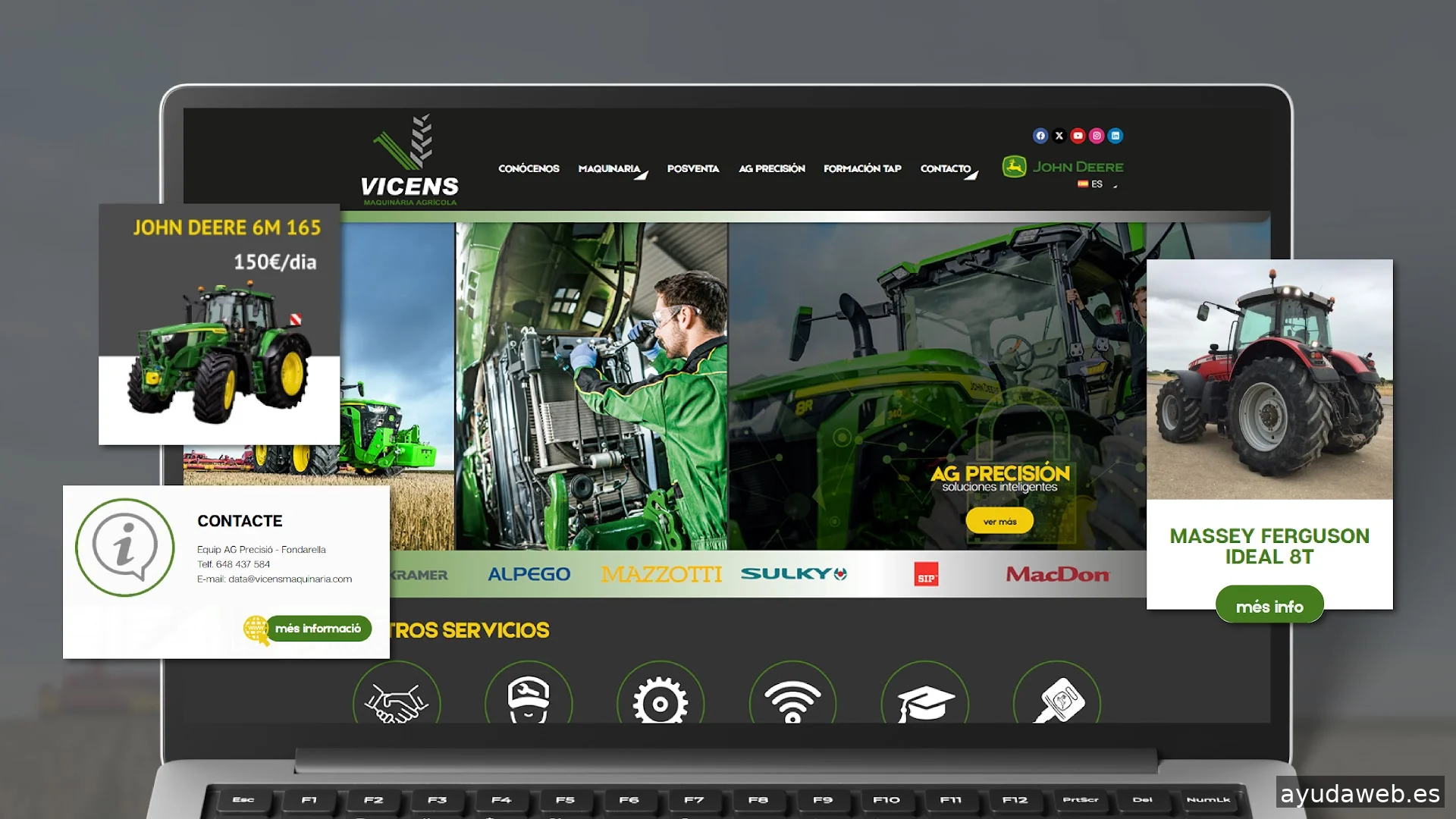
Task: Click the gear spare-parts service icon
Action: (x=661, y=701)
